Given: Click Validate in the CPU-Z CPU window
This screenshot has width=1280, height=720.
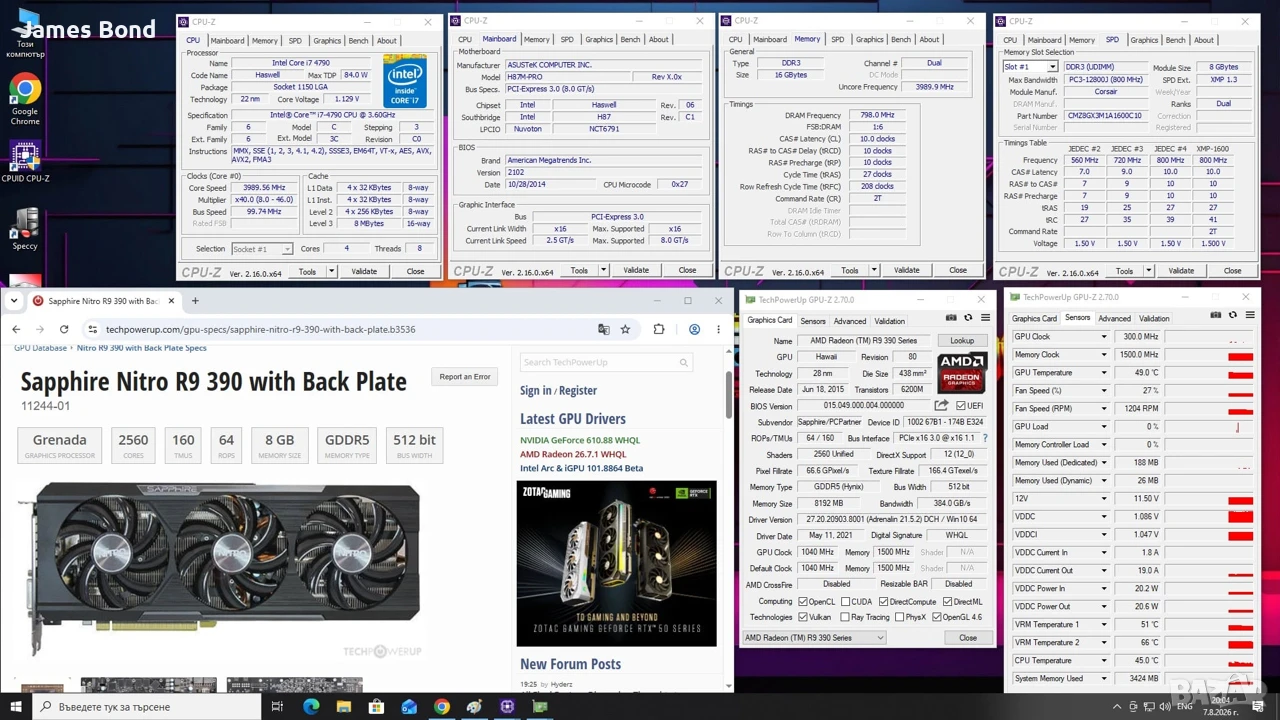Looking at the screenshot, I should coord(364,271).
